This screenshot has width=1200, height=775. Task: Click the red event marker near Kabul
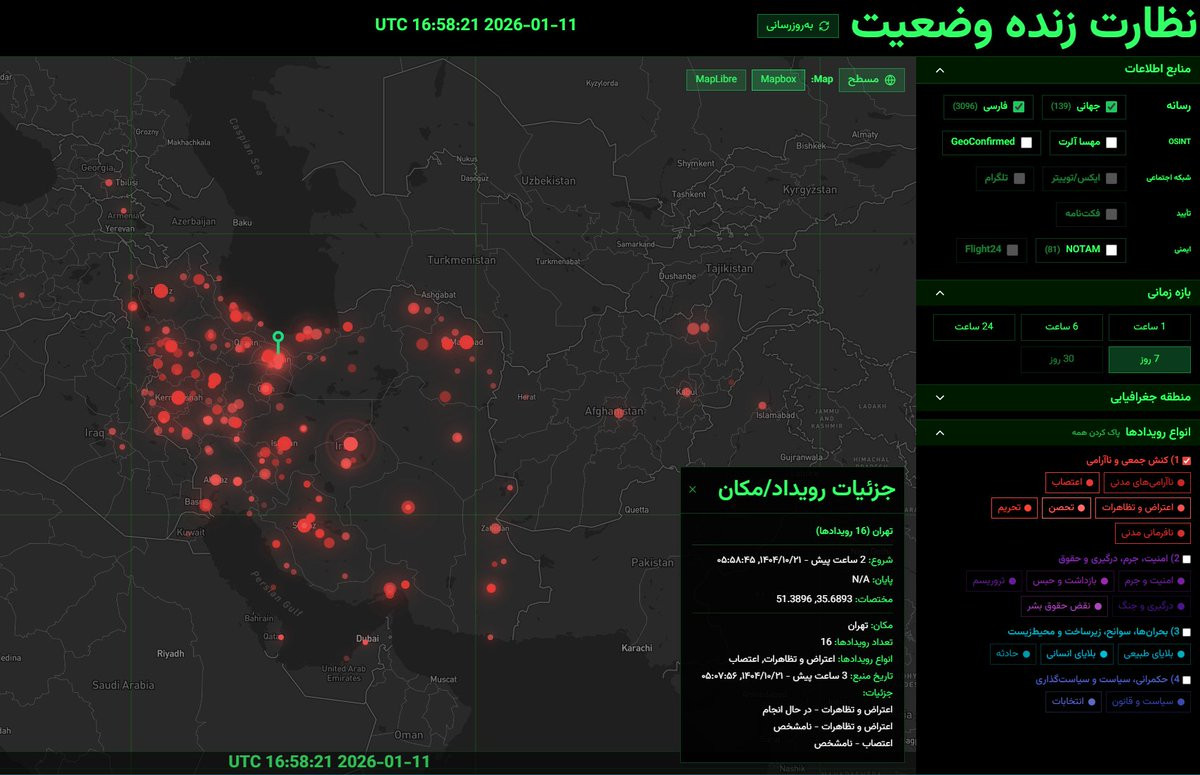687,392
